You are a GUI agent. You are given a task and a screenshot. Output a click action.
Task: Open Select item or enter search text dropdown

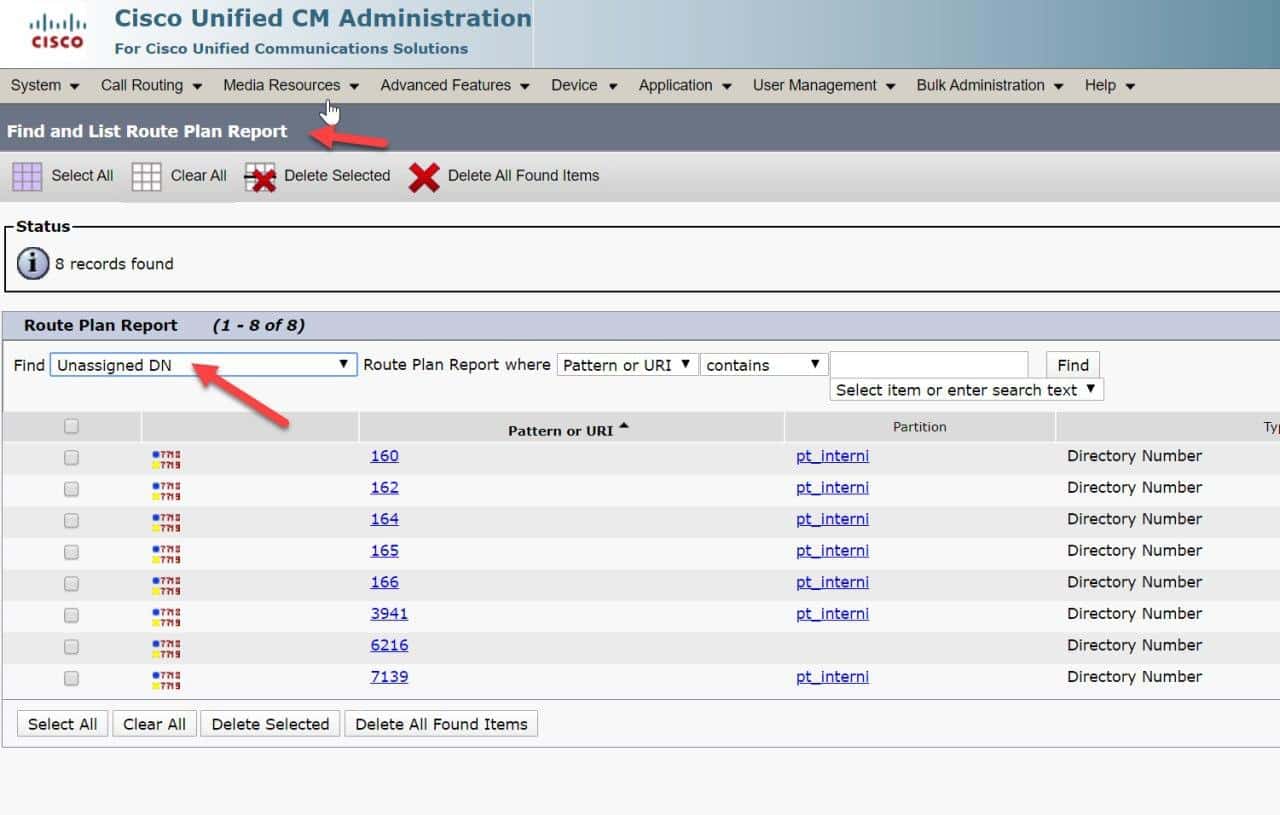click(x=967, y=390)
